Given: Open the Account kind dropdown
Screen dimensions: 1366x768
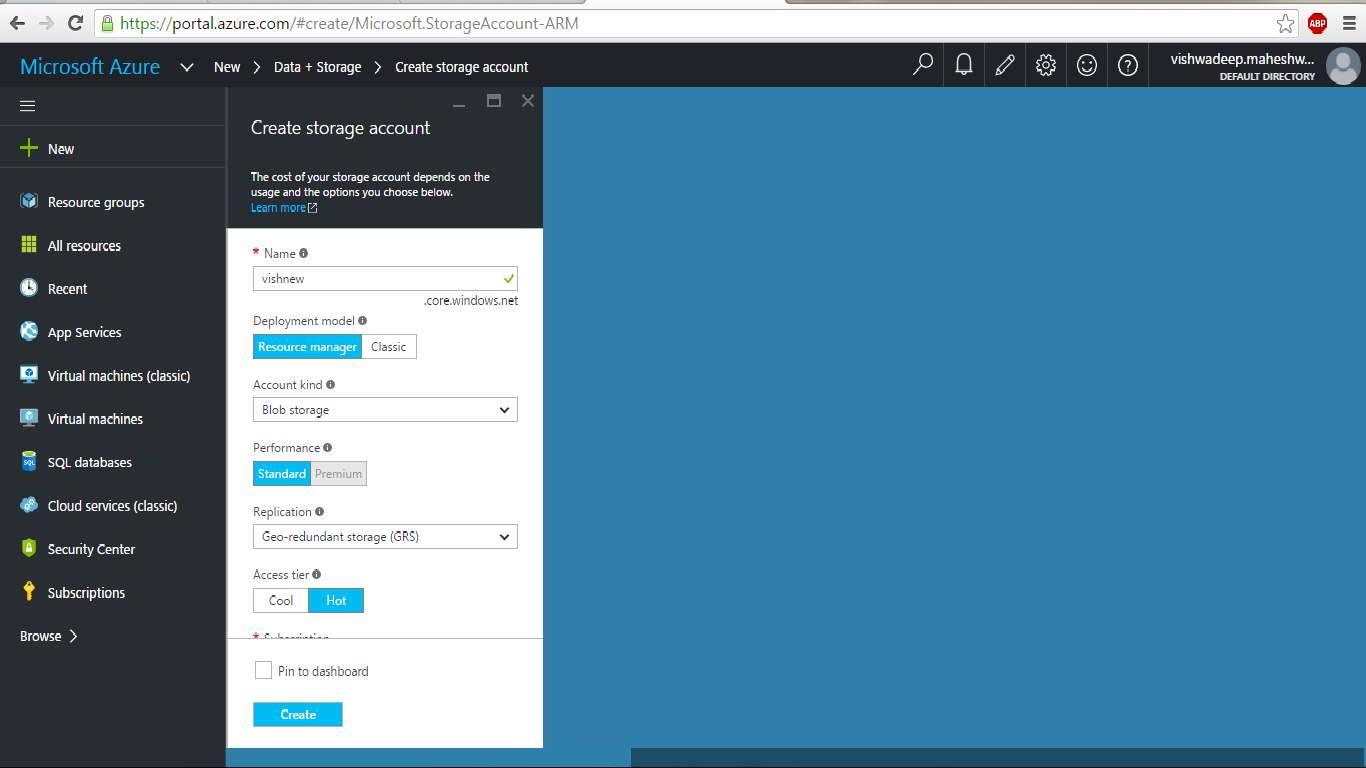Looking at the screenshot, I should (x=385, y=410).
